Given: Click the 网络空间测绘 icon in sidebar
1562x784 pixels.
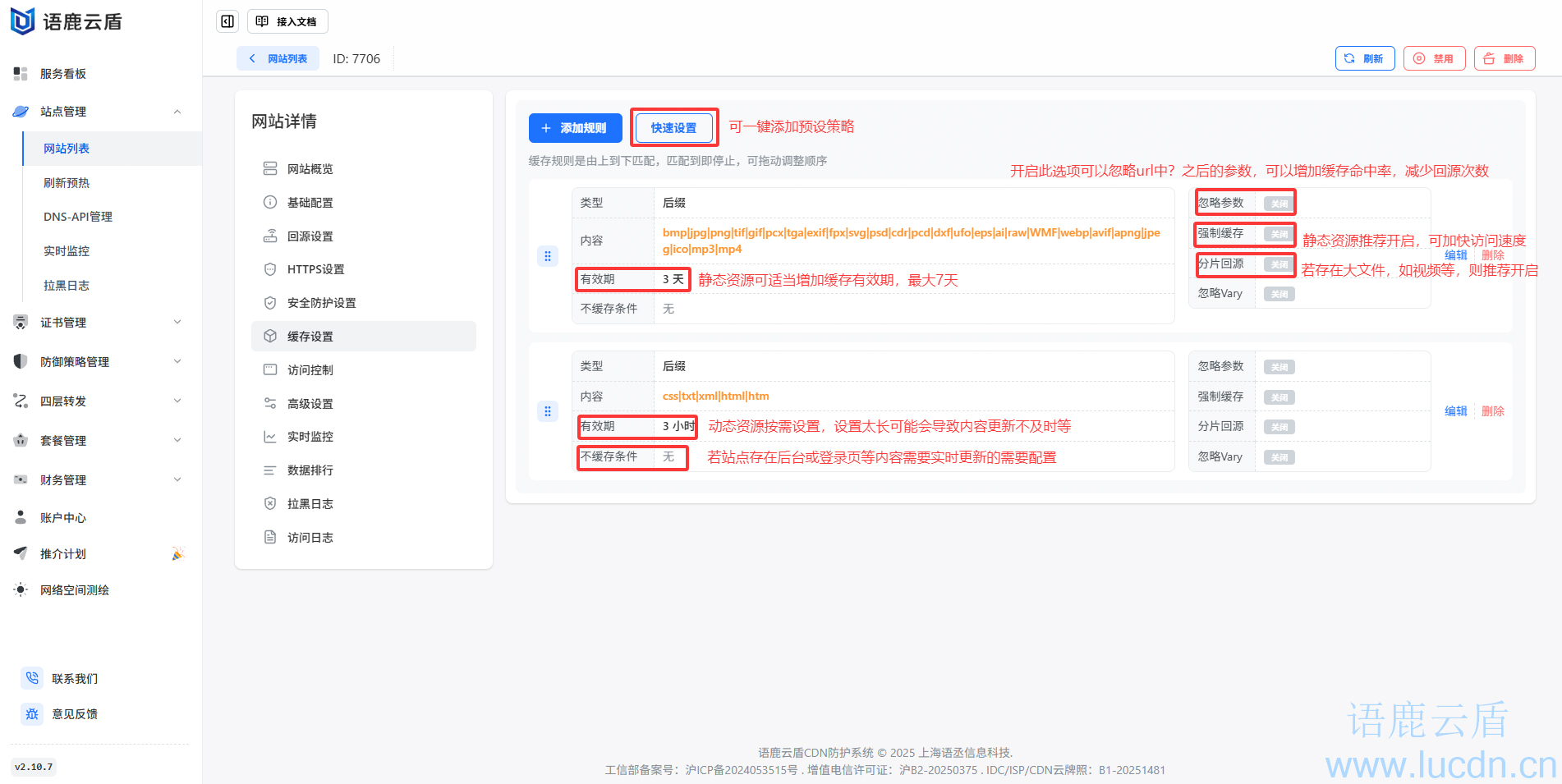Looking at the screenshot, I should click(21, 589).
